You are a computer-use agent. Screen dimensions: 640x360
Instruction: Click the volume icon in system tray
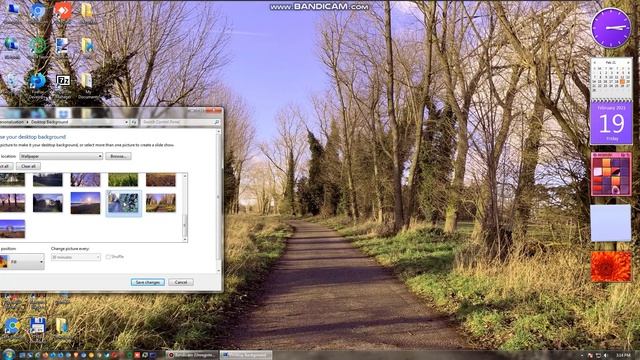pyautogui.click(x=606, y=356)
